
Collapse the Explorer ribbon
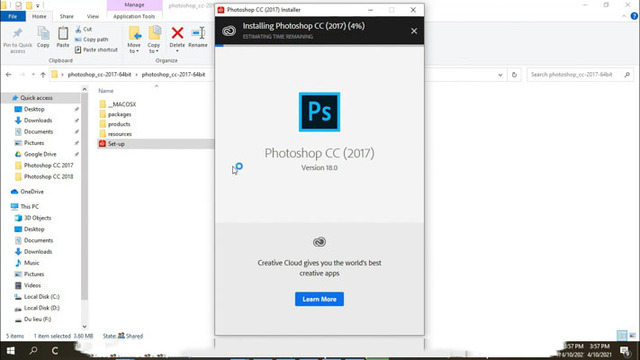click(624, 16)
